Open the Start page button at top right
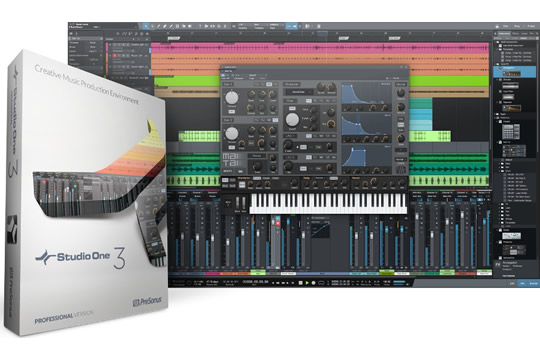 point(506,26)
